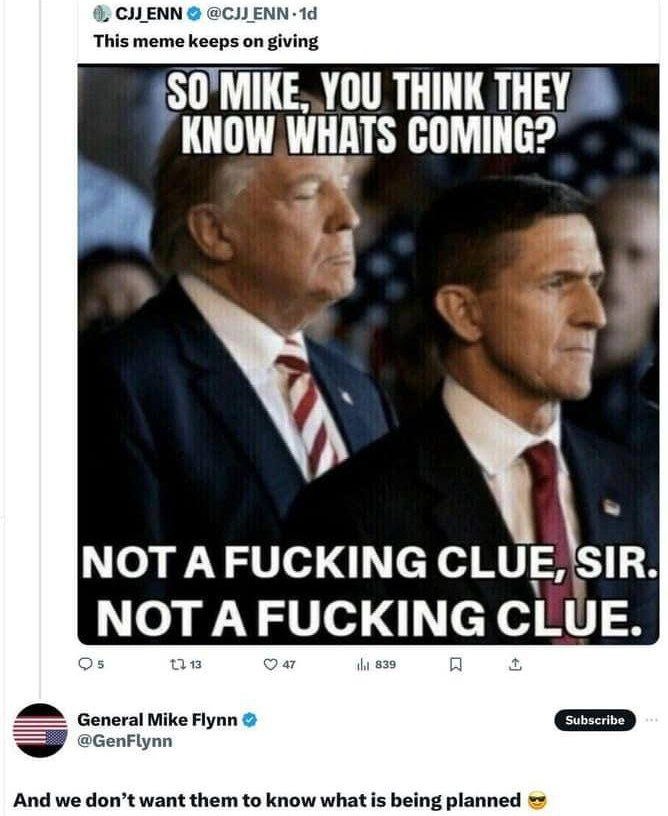Image resolution: width=668 pixels, height=816 pixels.
Task: Click the @GenFlynn handle
Action: click(125, 741)
